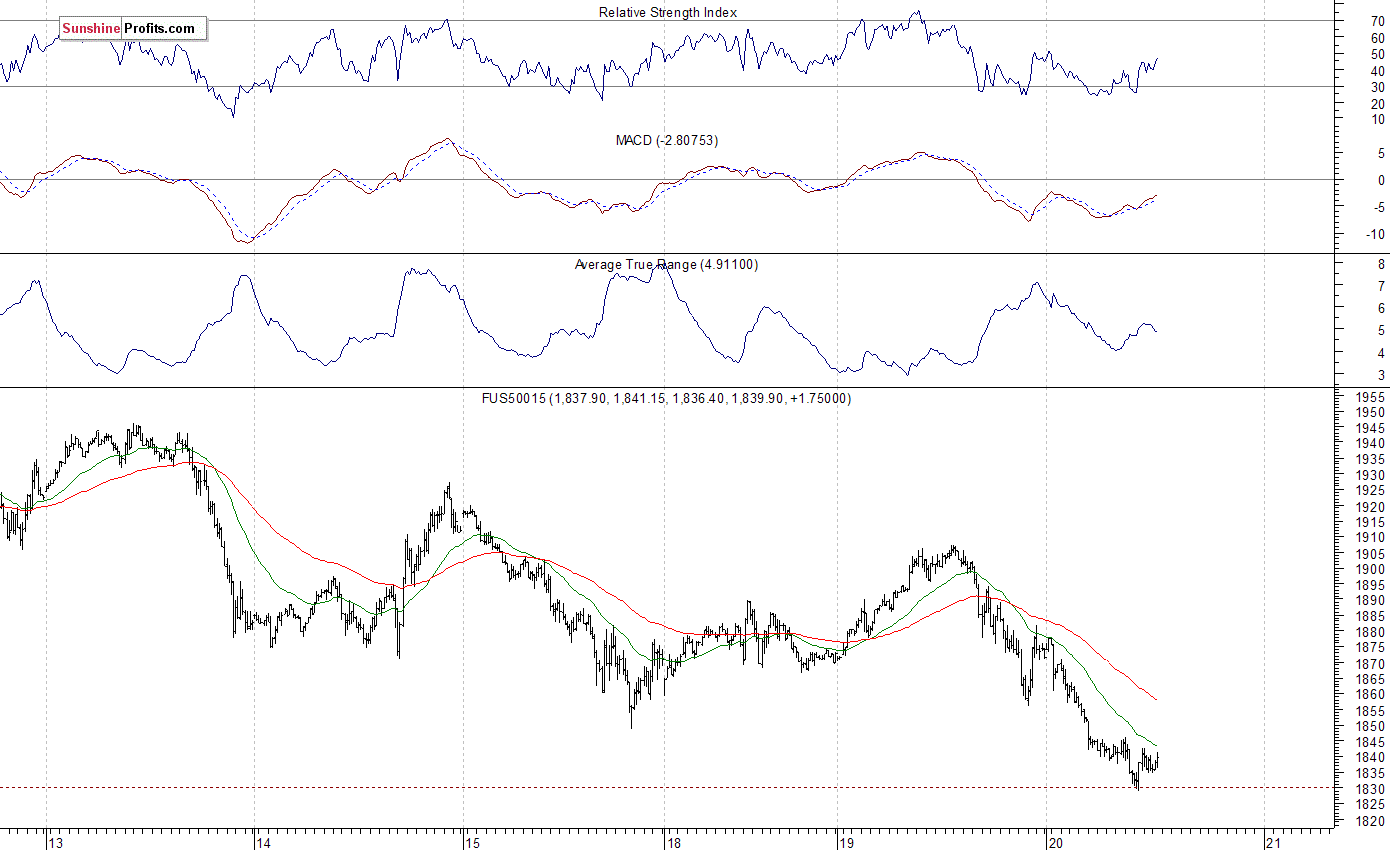Click date label 21 on the time axis

pos(1273,843)
